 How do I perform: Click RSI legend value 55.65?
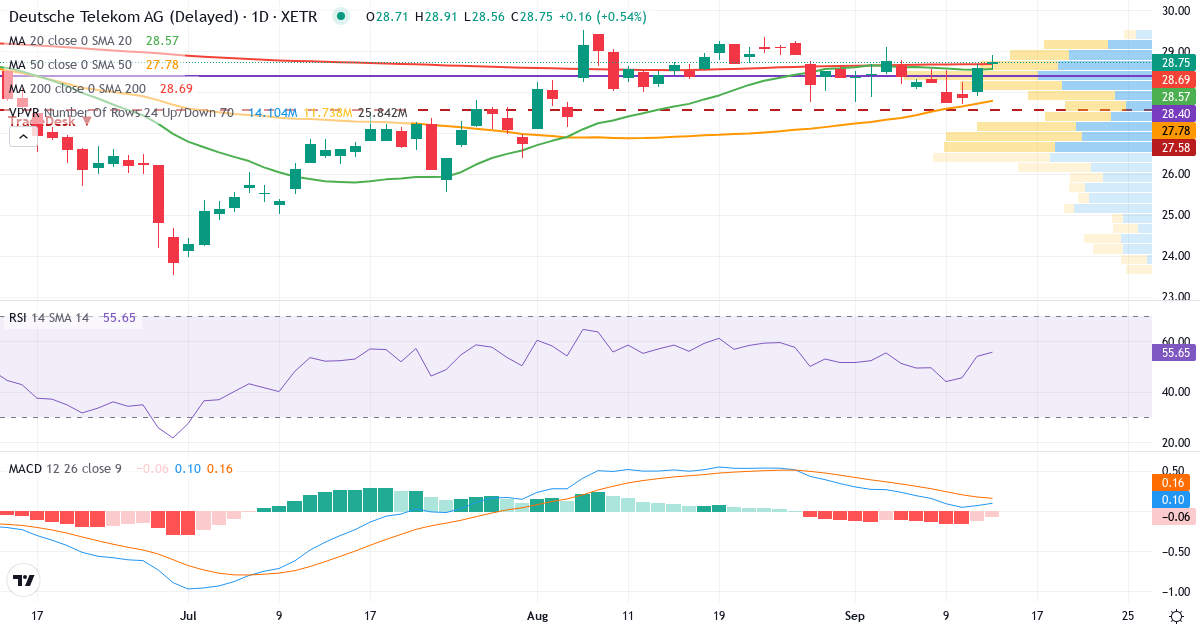[x=121, y=318]
